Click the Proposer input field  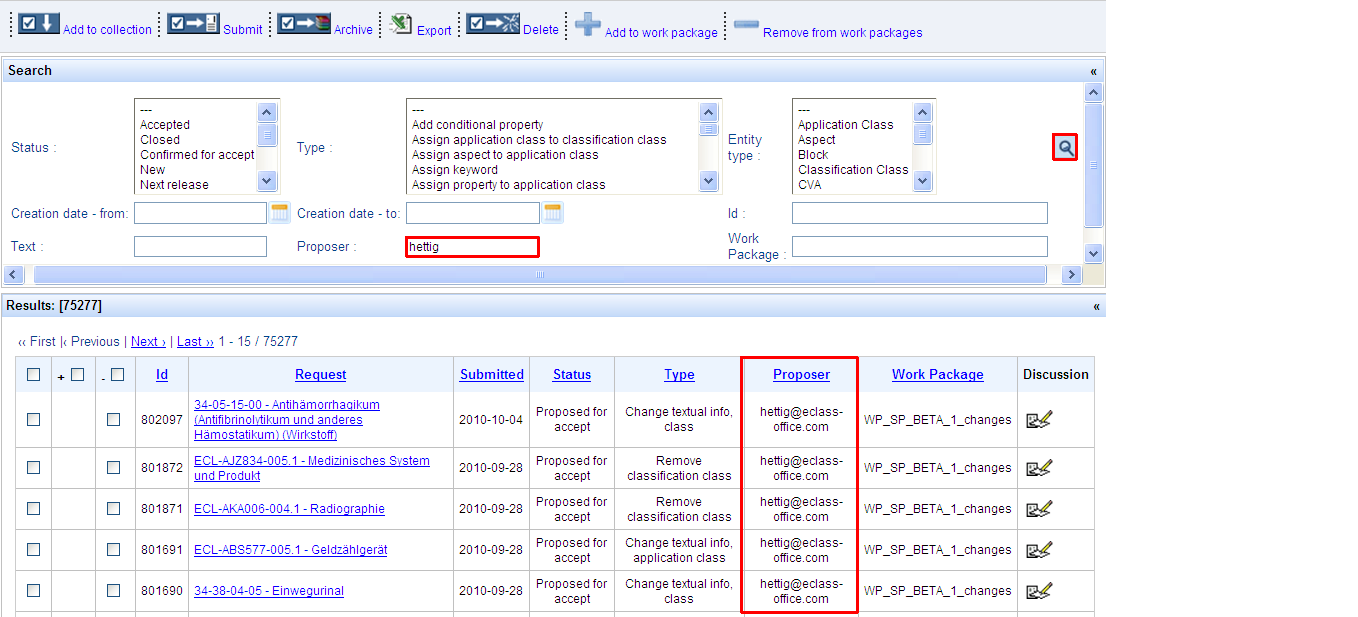pos(471,247)
